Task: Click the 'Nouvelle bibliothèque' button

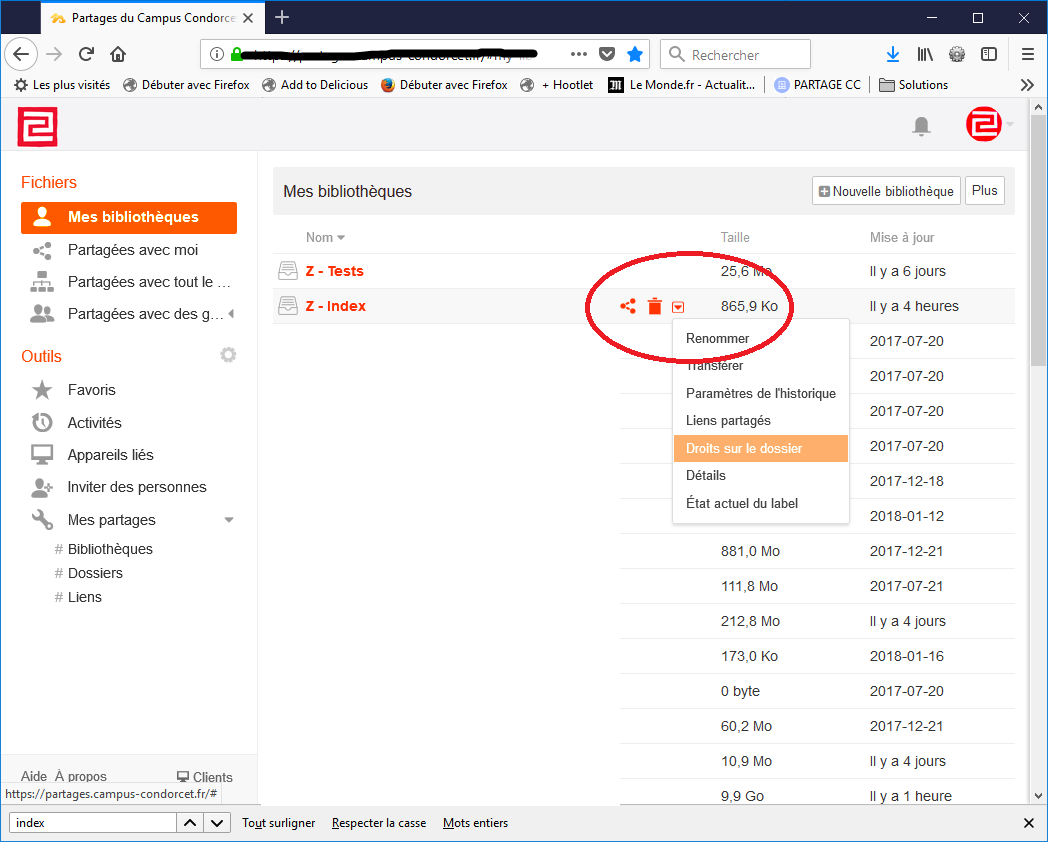Action: click(x=886, y=191)
